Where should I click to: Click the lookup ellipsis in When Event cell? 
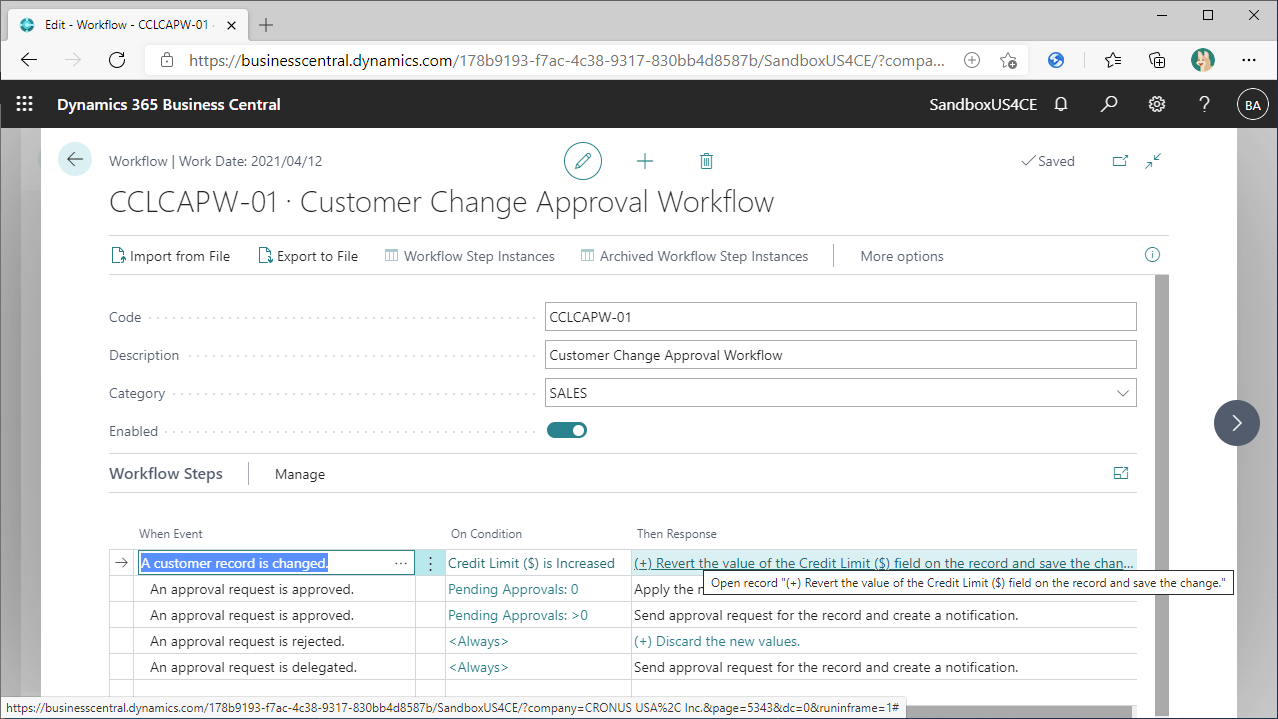point(401,564)
